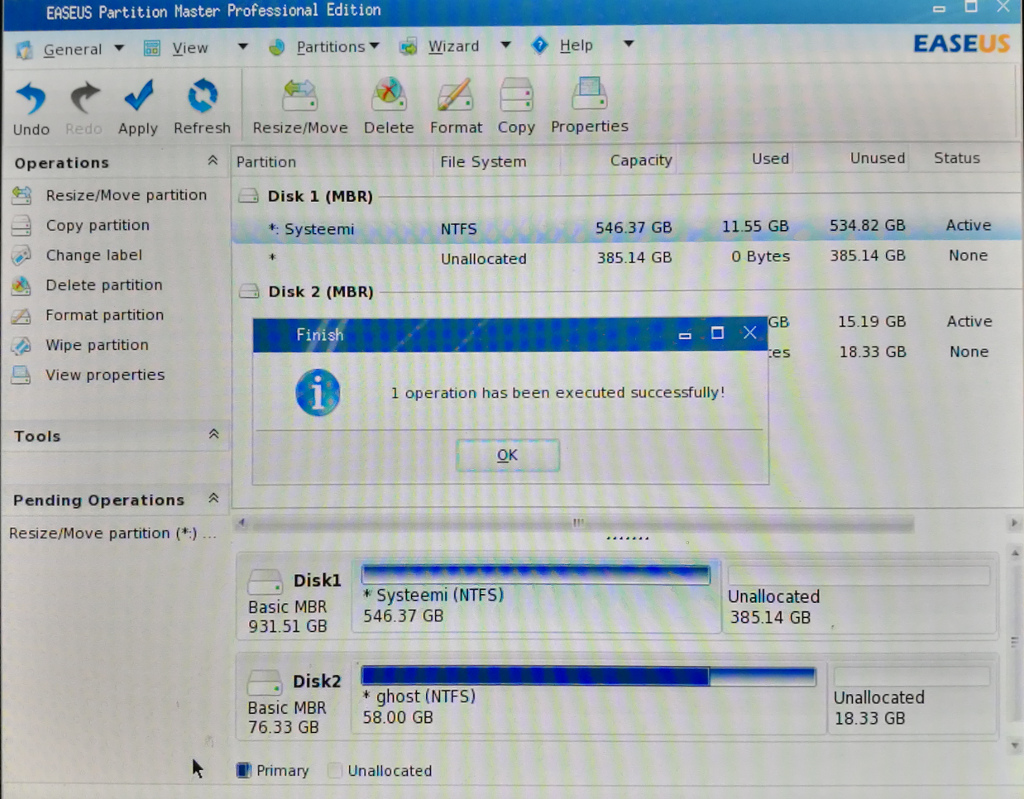Click View properties operation link
The image size is (1024, 799).
(x=104, y=375)
